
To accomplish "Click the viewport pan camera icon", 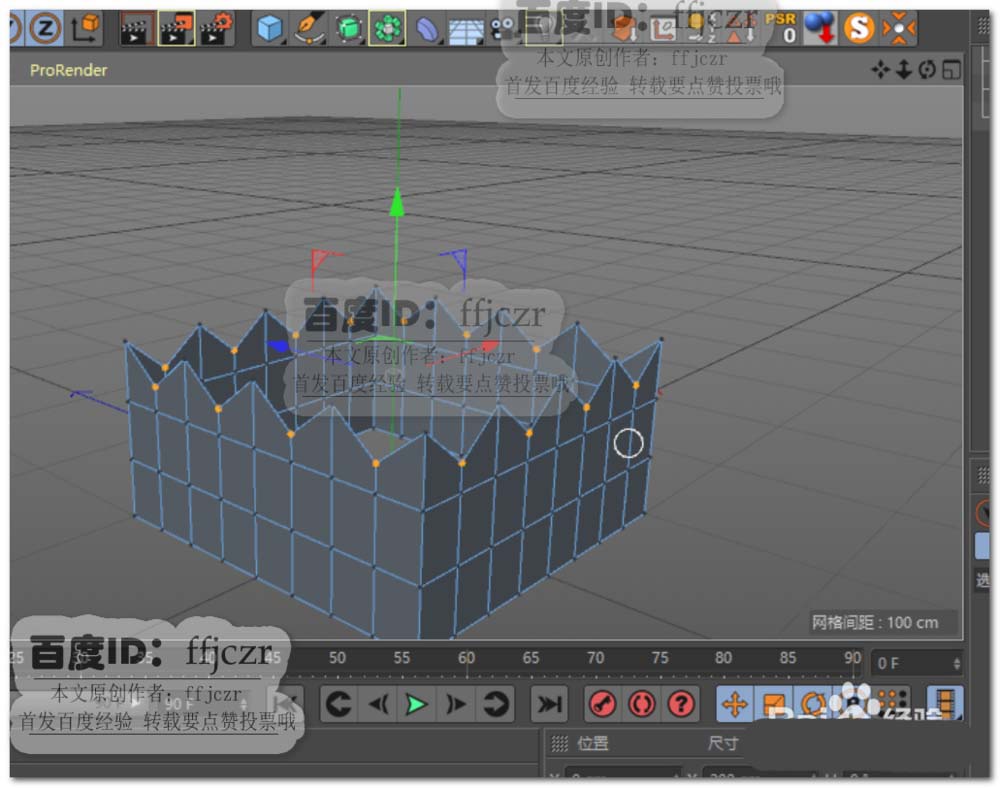I will (x=881, y=69).
